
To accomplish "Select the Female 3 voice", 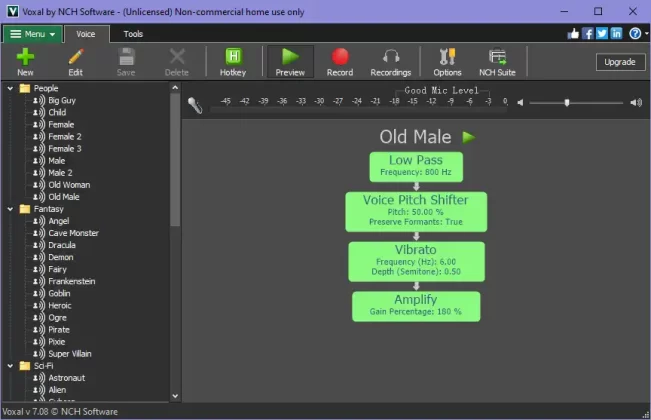I will [x=65, y=149].
